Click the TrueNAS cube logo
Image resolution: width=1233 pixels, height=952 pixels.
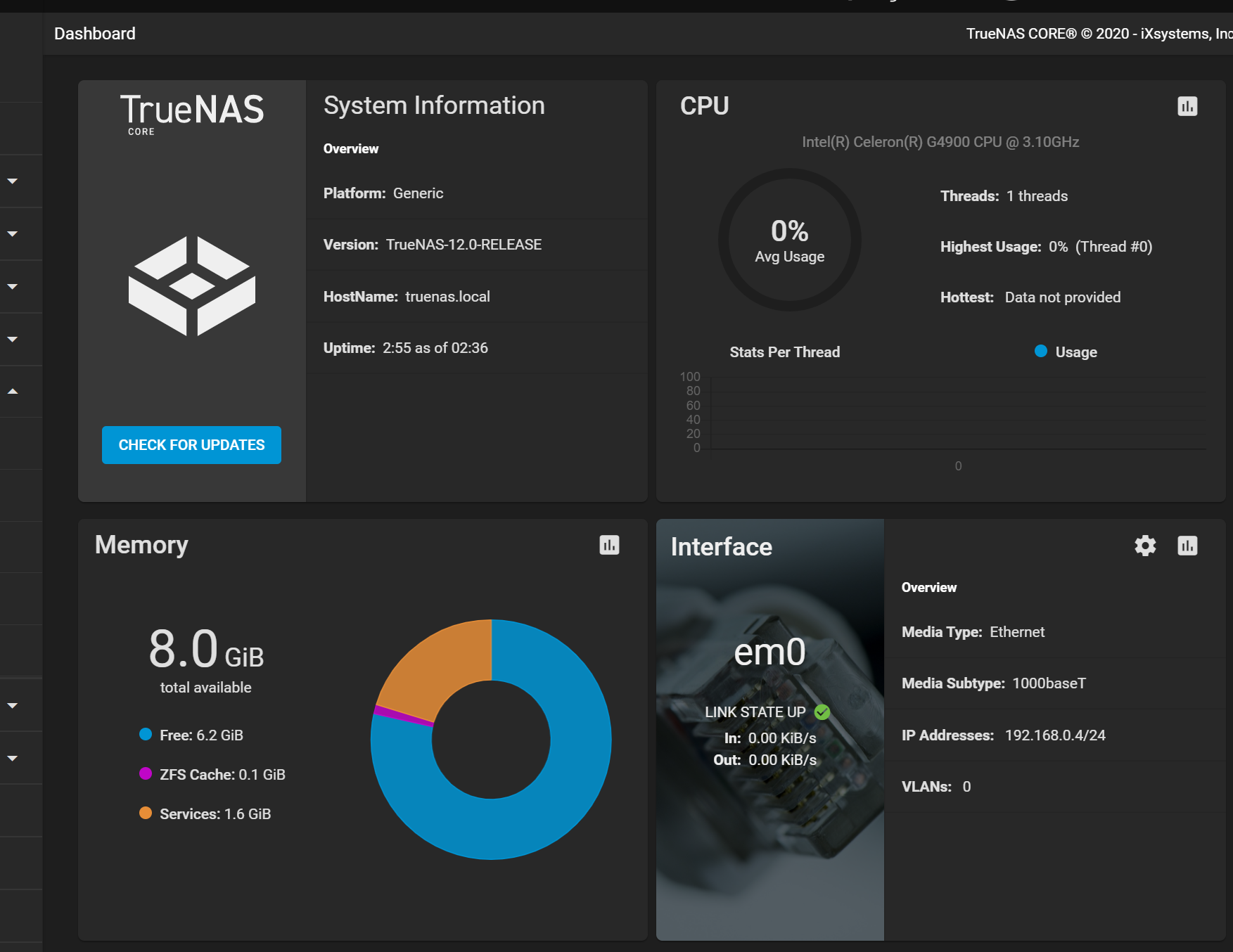192,286
